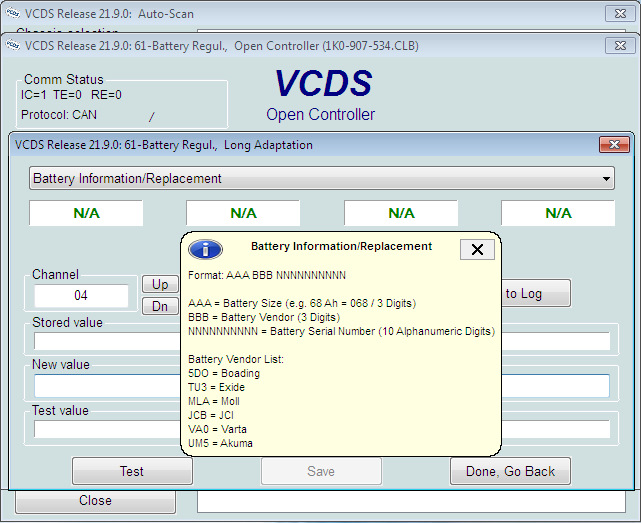Click the second N/A measuring box
This screenshot has height=523, width=641.
(x=243, y=213)
